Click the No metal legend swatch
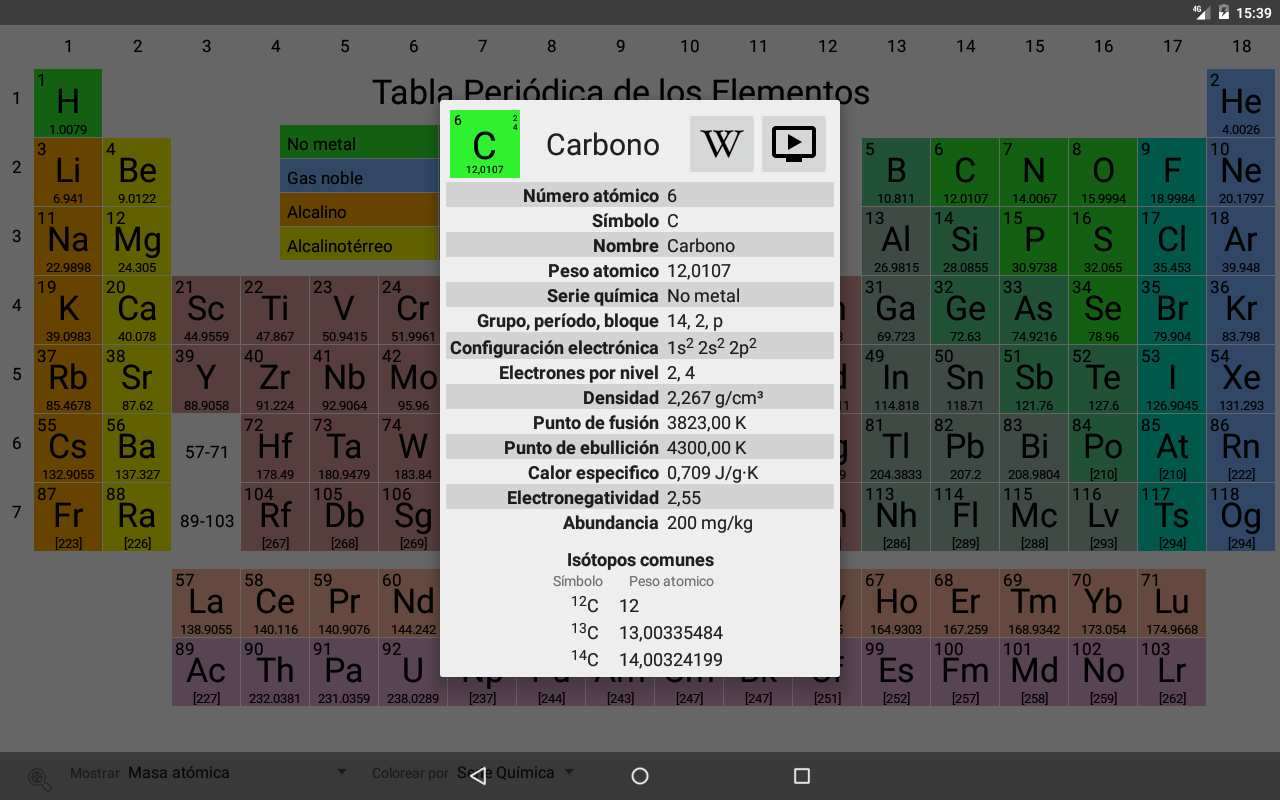Screen dimensions: 1280x800 coord(358,144)
